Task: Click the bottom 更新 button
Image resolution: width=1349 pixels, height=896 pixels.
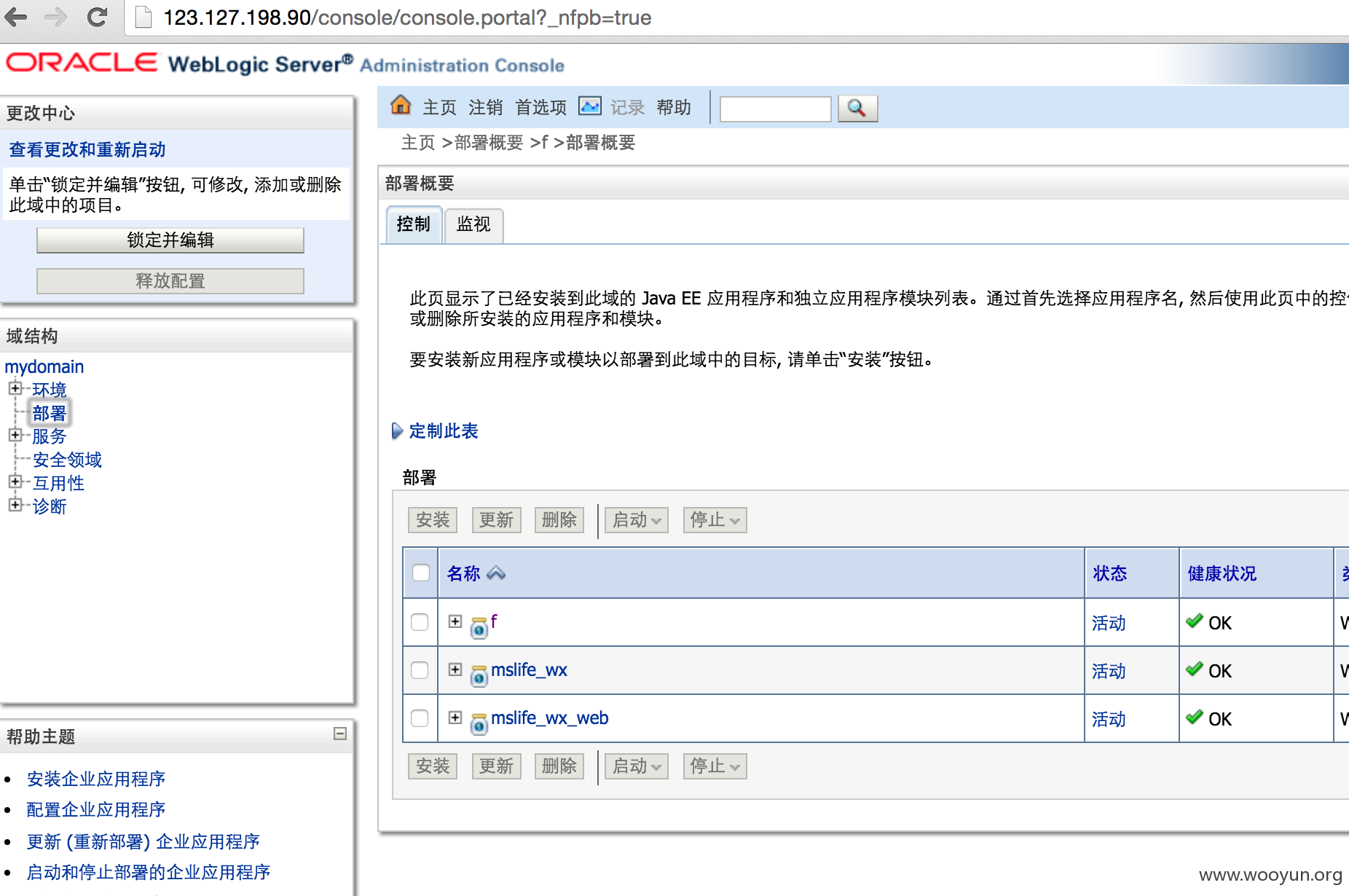Action: pos(496,766)
